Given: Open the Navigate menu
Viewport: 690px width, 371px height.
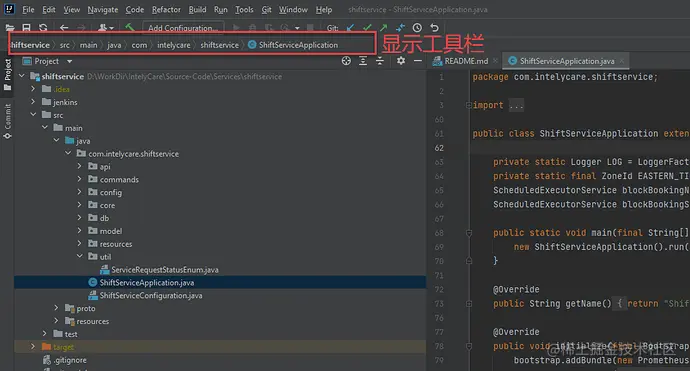Looking at the screenshot, I should (103, 9).
